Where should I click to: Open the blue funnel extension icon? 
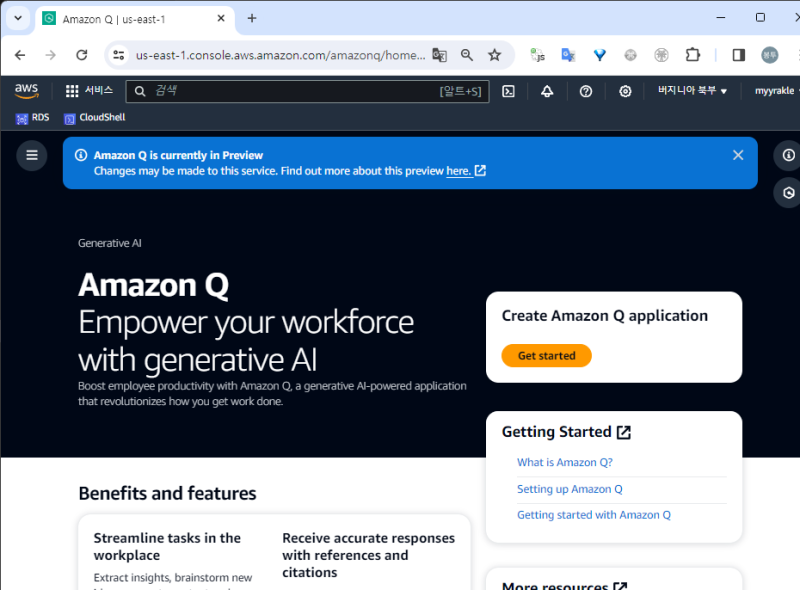coord(600,55)
